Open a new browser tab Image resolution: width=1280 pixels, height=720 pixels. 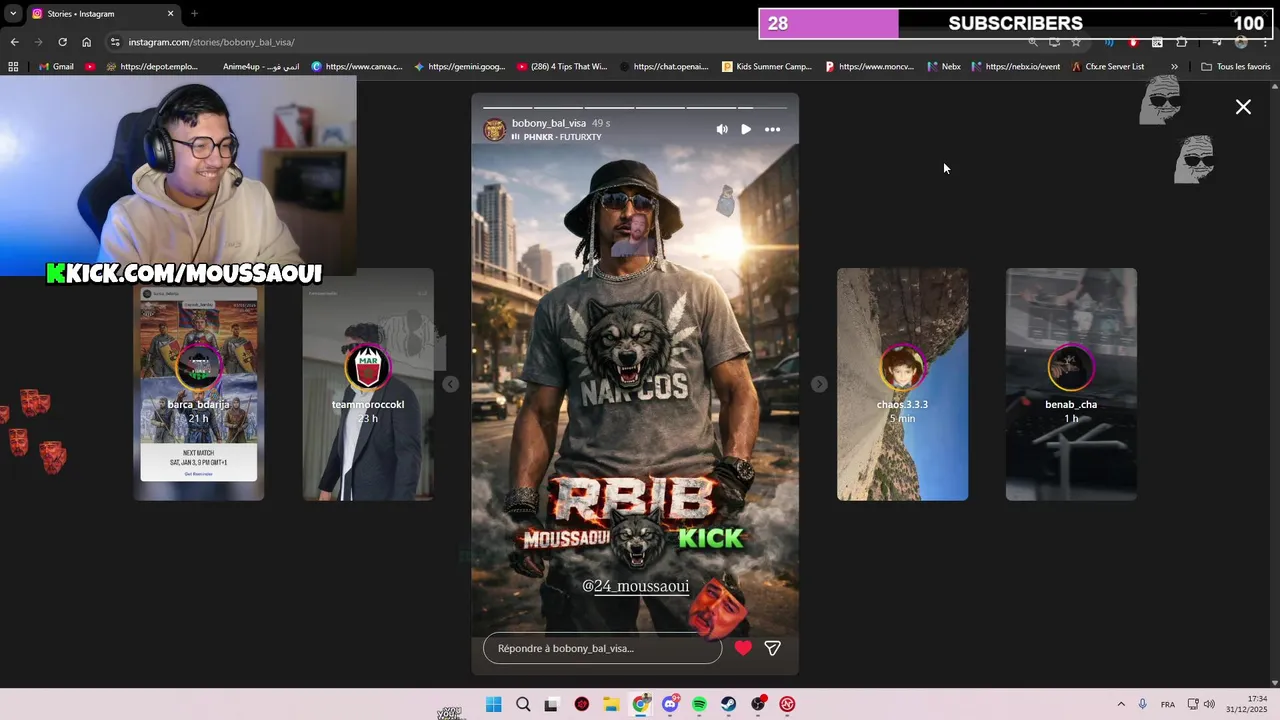click(x=194, y=14)
